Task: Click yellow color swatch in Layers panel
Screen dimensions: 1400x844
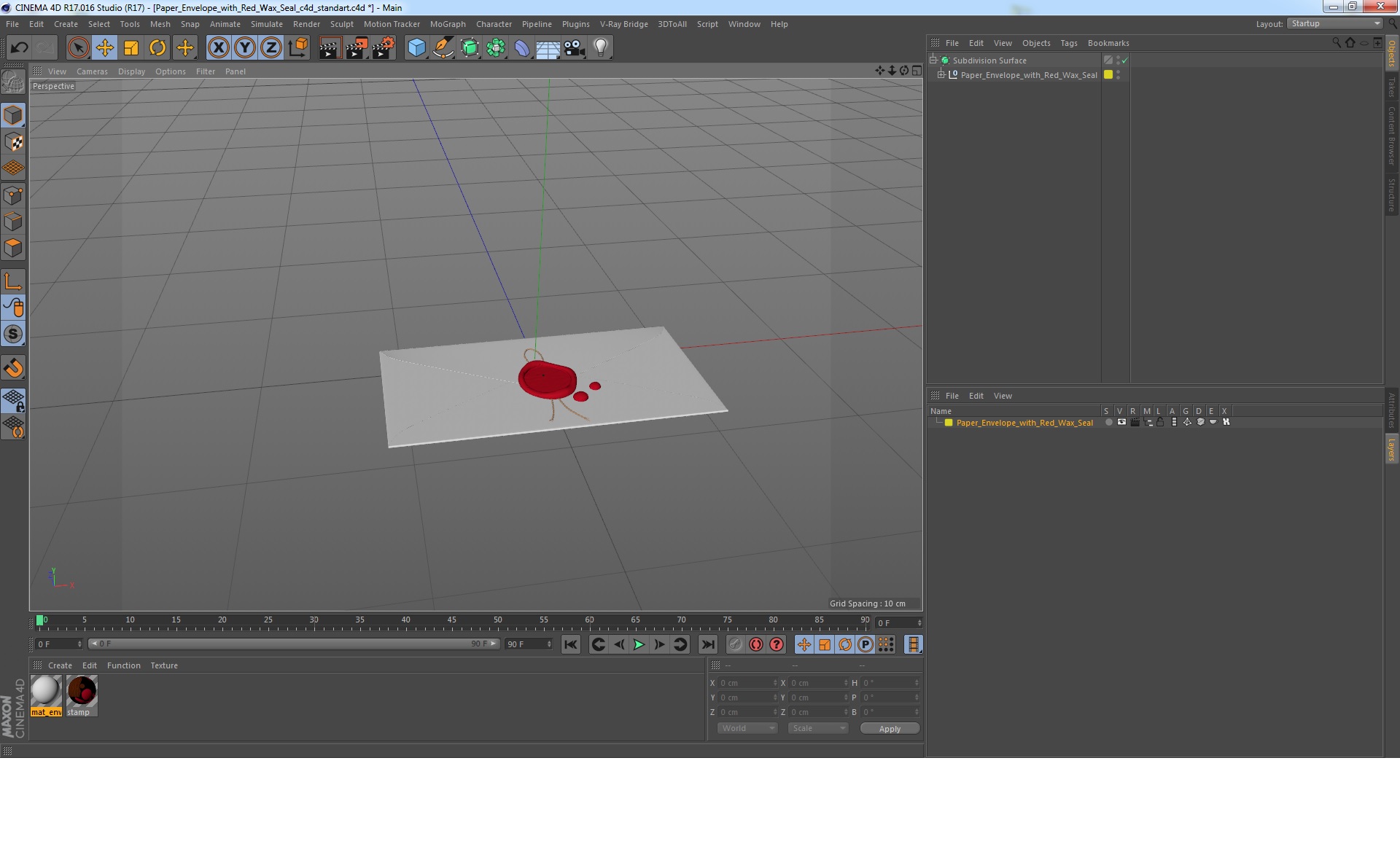Action: (x=949, y=423)
